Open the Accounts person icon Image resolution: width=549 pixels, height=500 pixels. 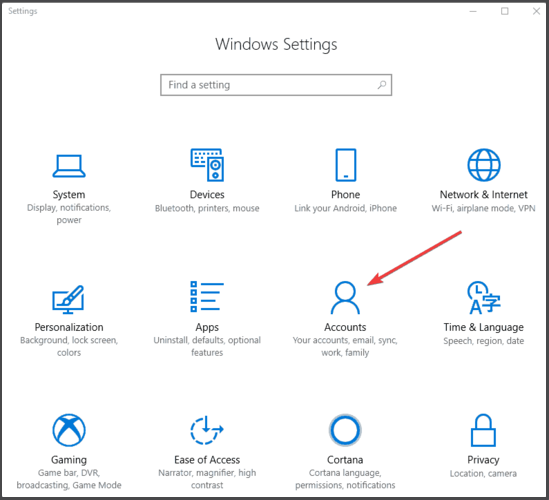click(345, 298)
